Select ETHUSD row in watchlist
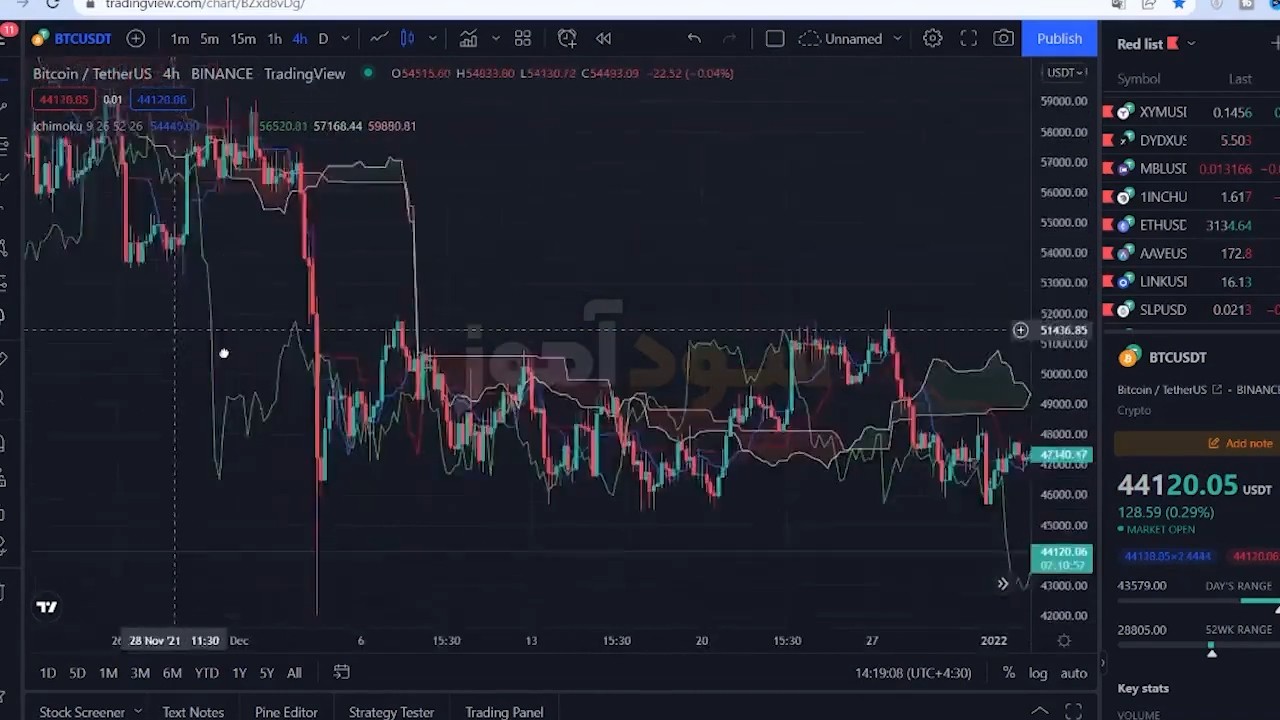Screen dimensions: 1280x720 click(x=1190, y=225)
